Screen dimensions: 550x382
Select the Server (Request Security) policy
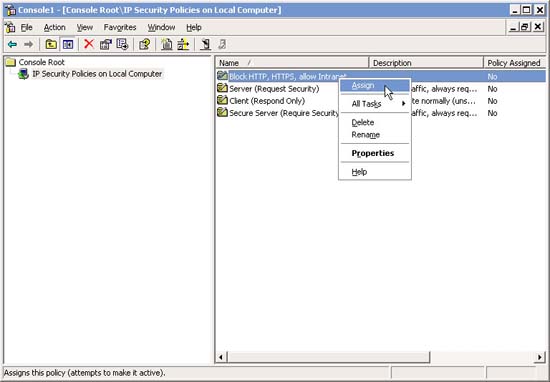coord(274,89)
